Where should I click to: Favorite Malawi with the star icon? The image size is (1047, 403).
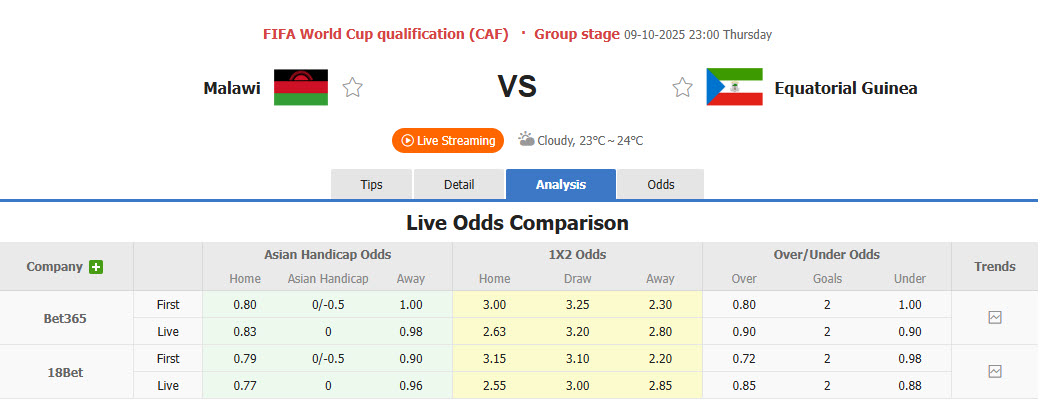352,88
